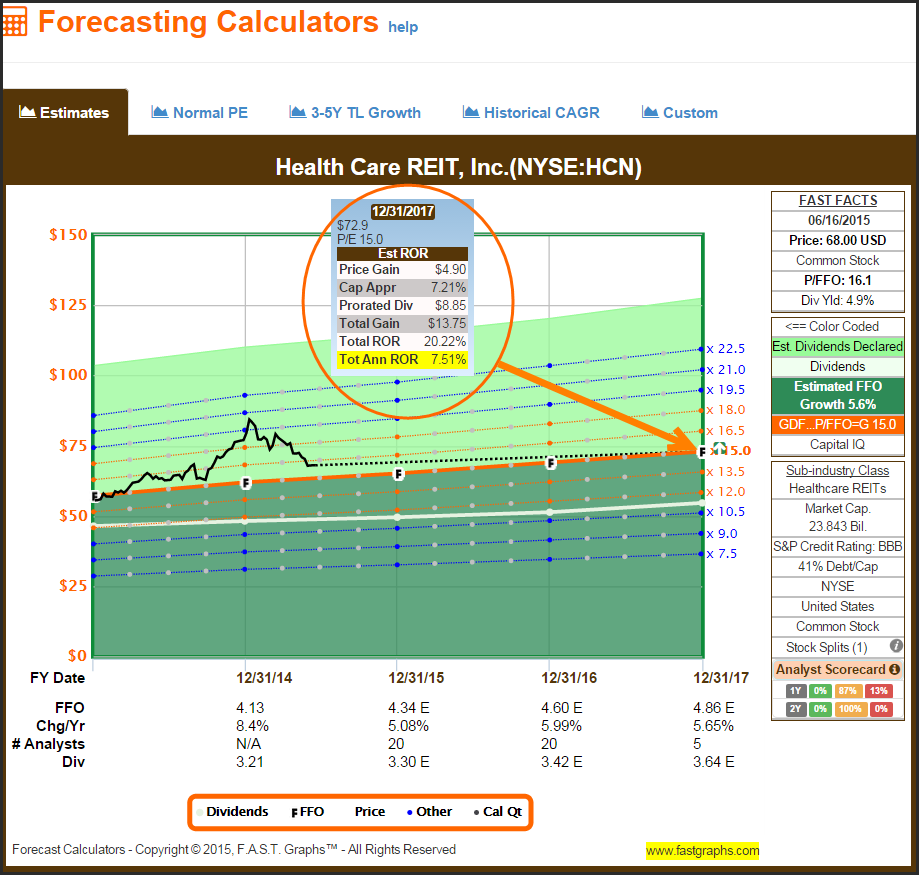
Task: Click the F marker at 12/31/15 on FFO line
Action: tap(399, 474)
